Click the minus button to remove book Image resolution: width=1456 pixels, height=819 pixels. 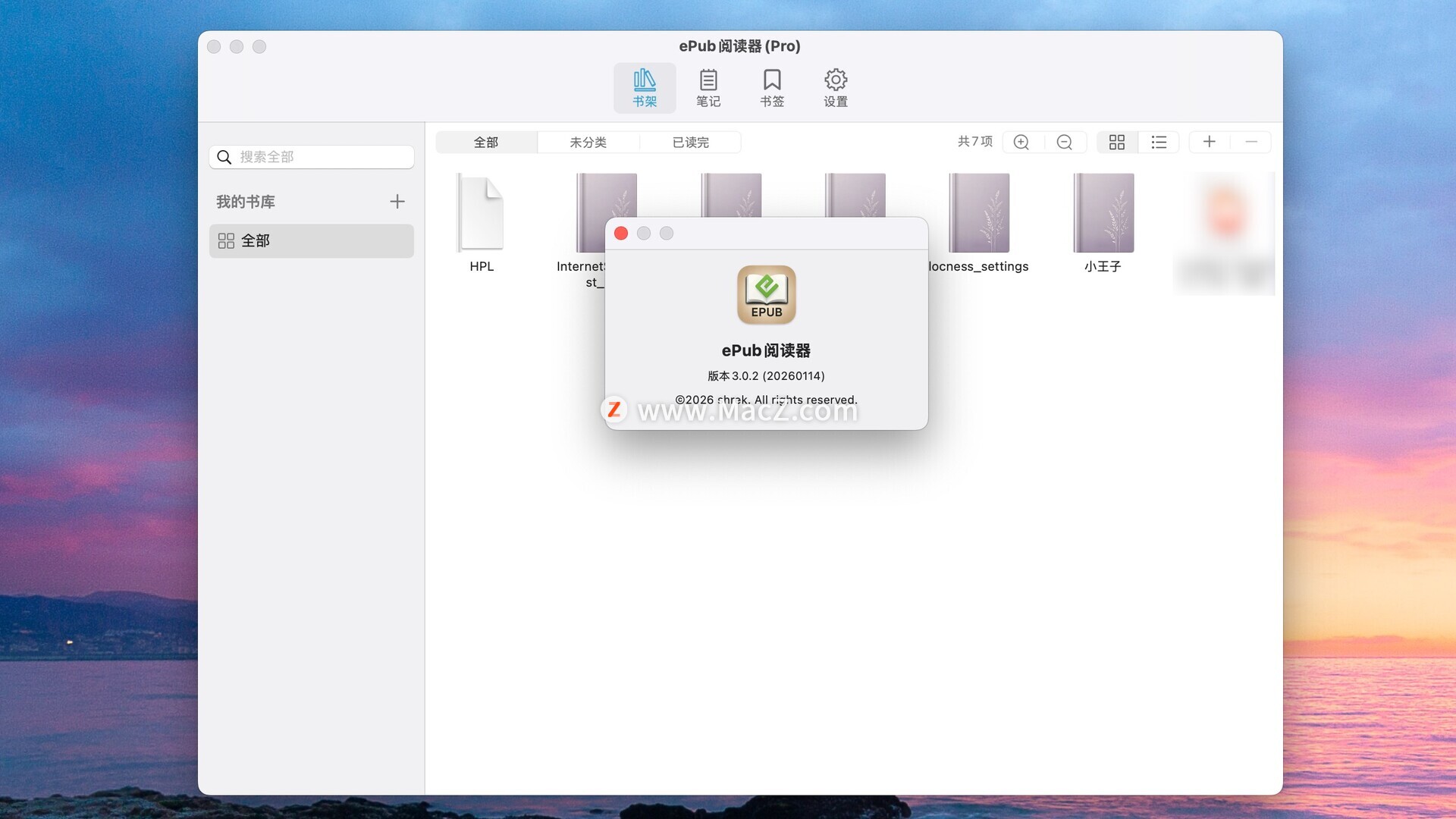click(x=1250, y=142)
